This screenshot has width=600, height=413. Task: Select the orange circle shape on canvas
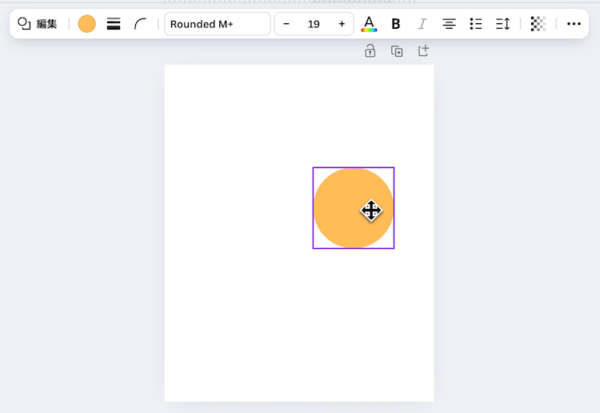click(x=353, y=208)
